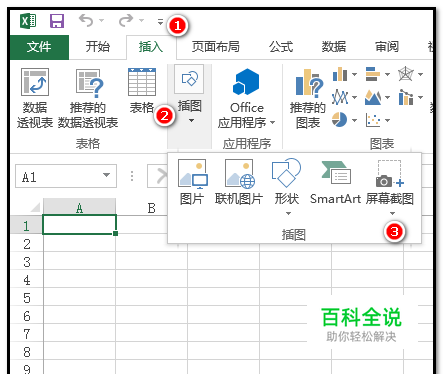Insert a SmartArt graphic
Screen dimensions: 443x374
[x=335, y=182]
